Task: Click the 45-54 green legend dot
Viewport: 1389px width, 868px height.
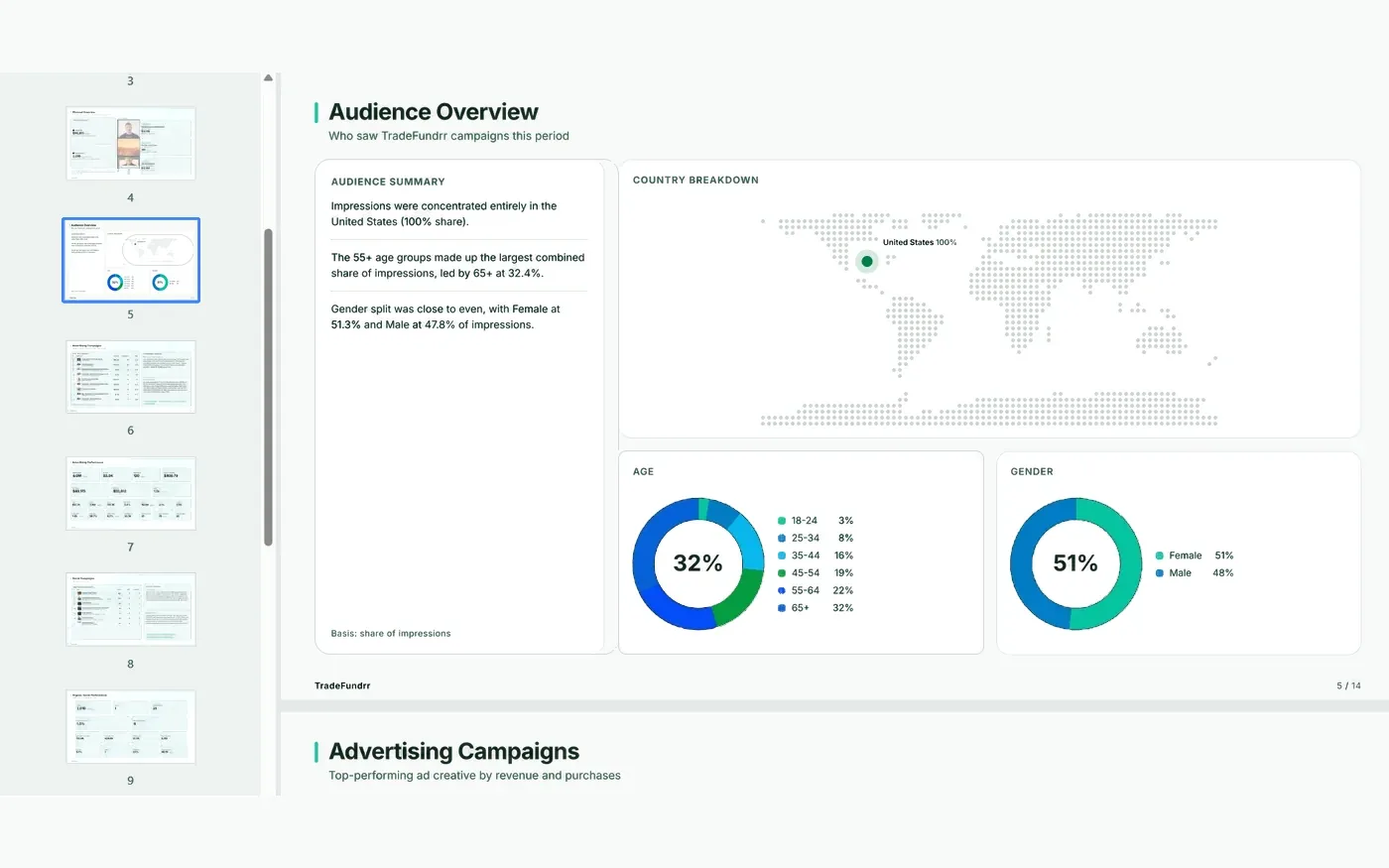Action: click(782, 573)
